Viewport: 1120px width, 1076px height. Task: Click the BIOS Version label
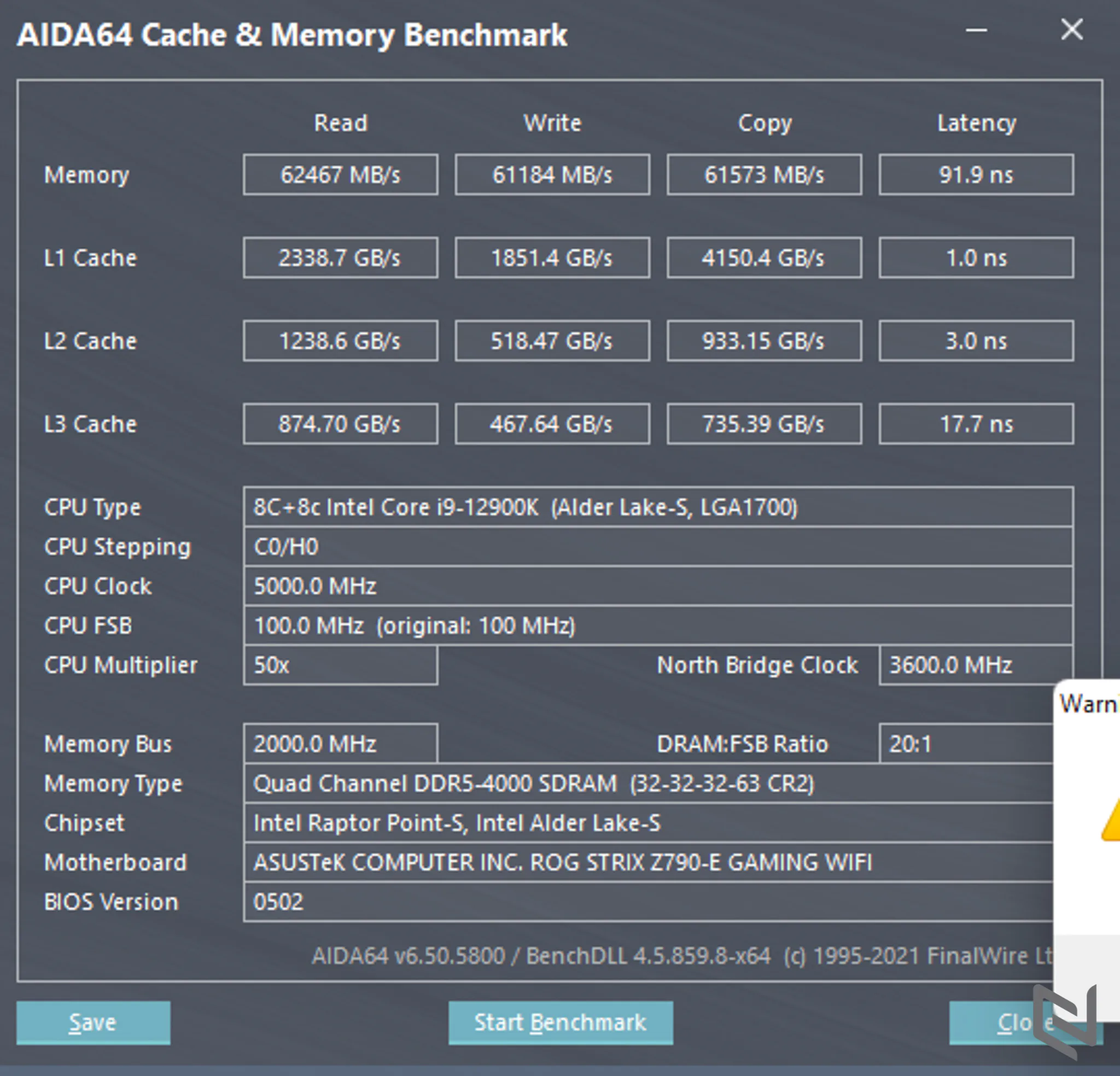click(111, 902)
